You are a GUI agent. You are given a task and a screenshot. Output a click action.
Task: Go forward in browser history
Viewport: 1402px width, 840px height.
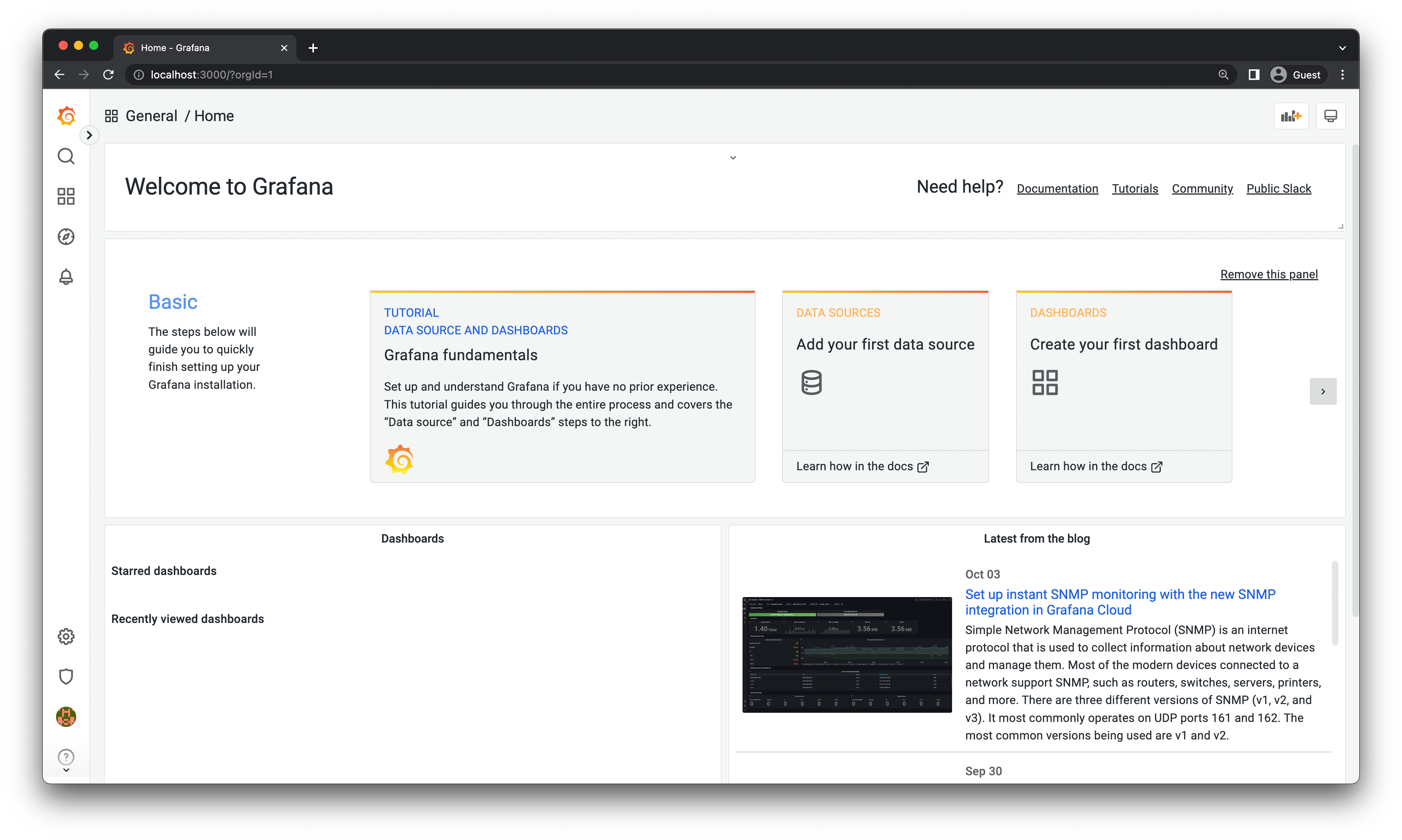[84, 75]
